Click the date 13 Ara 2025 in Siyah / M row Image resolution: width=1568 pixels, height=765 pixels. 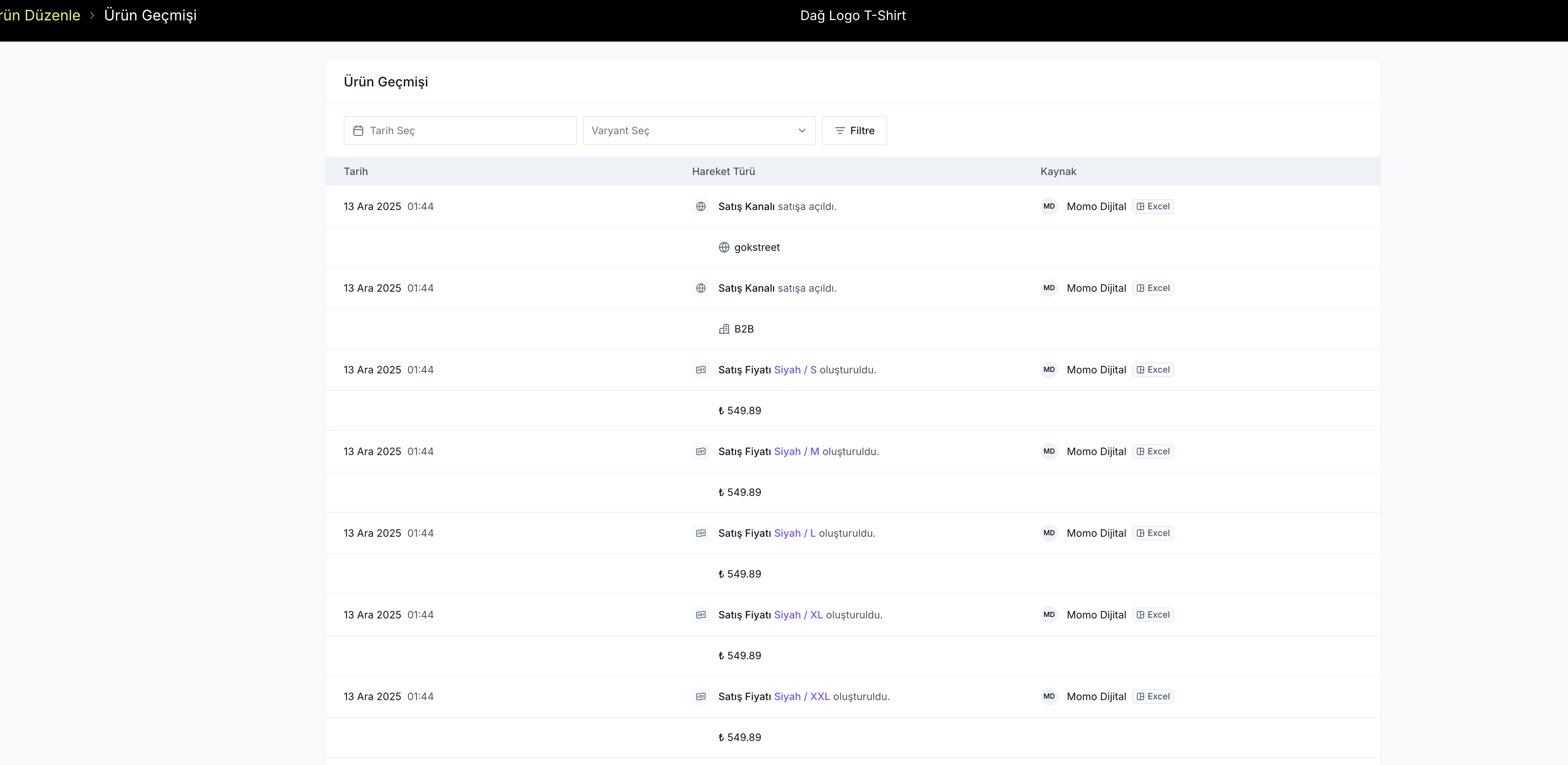373,451
